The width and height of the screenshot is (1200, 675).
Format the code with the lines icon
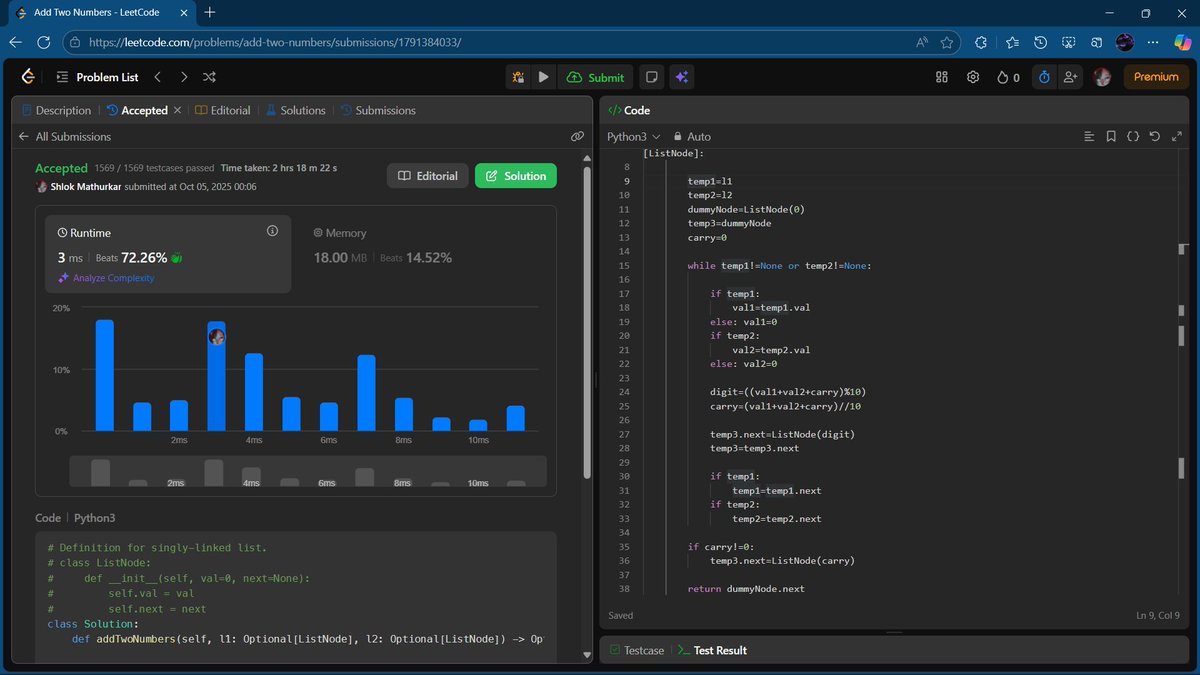tap(1090, 136)
